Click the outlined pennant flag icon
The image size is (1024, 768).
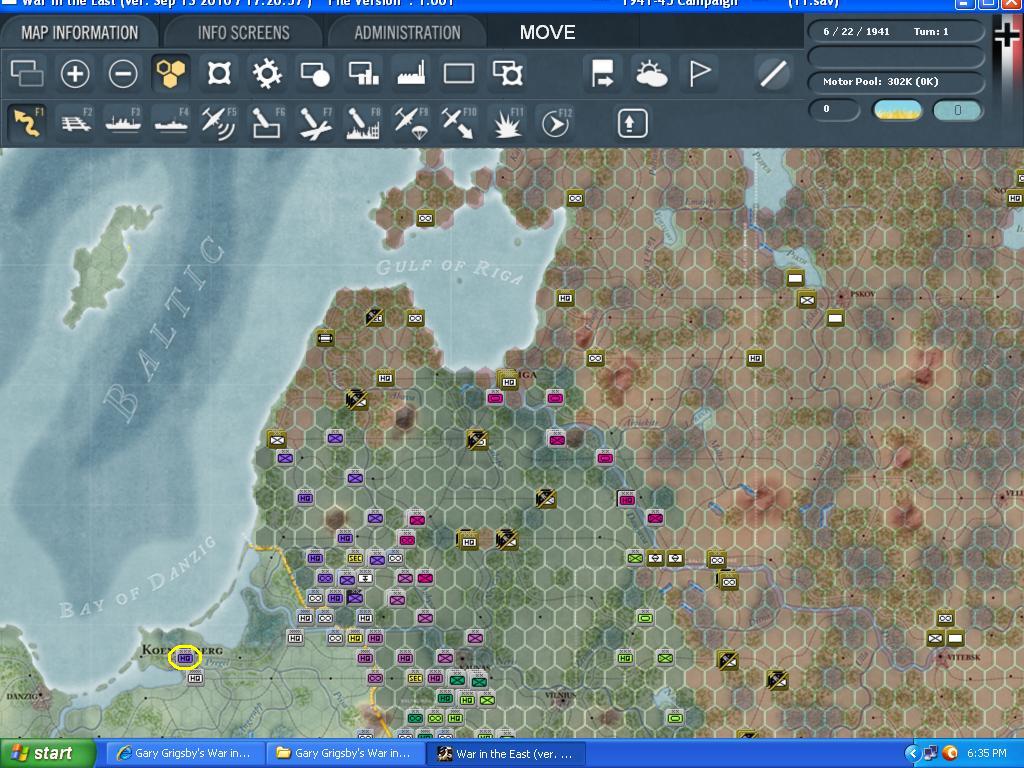(699, 73)
